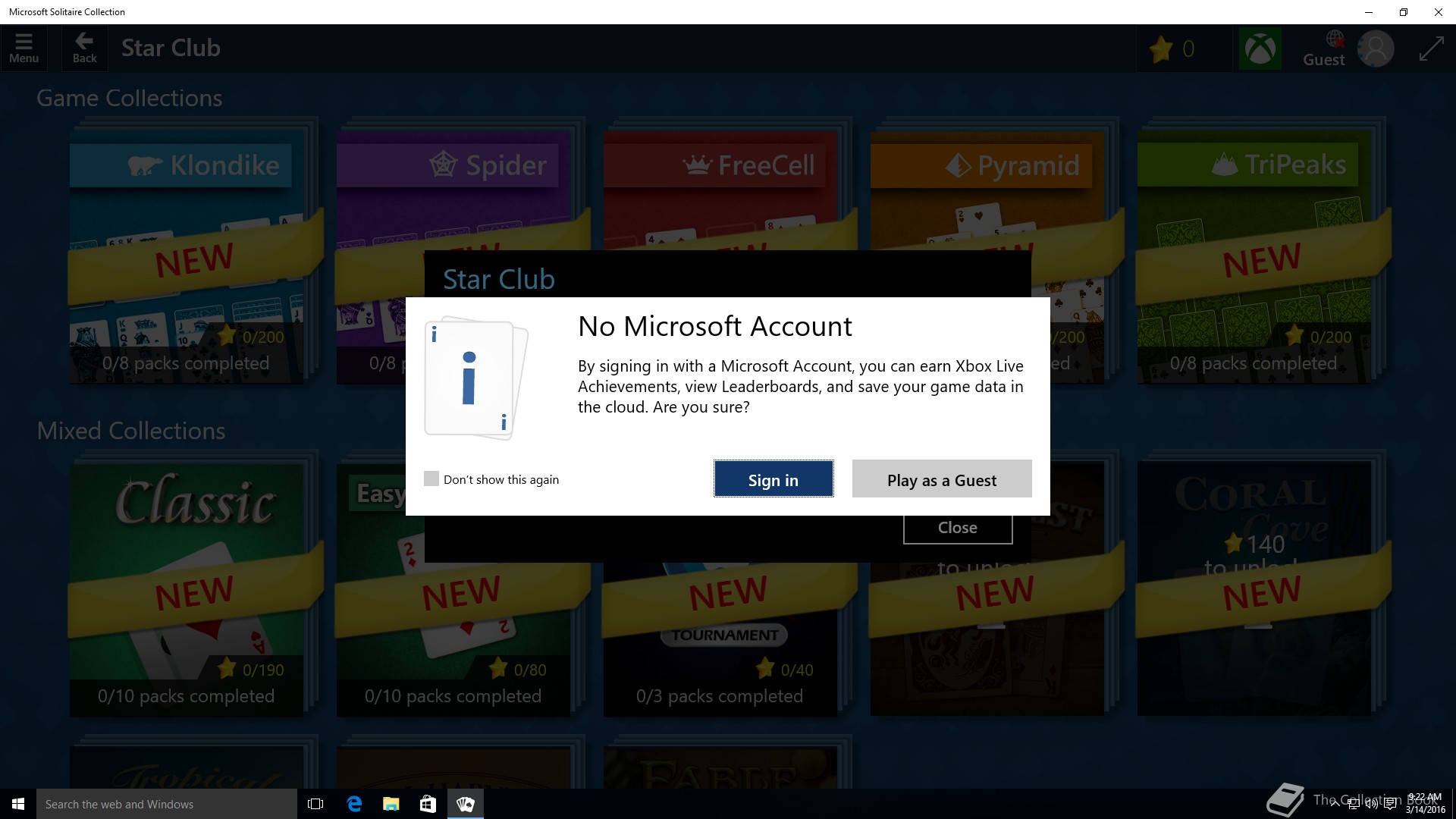Click Solitaire Collection taskbar icon
The width and height of the screenshot is (1456, 819).
pos(466,804)
